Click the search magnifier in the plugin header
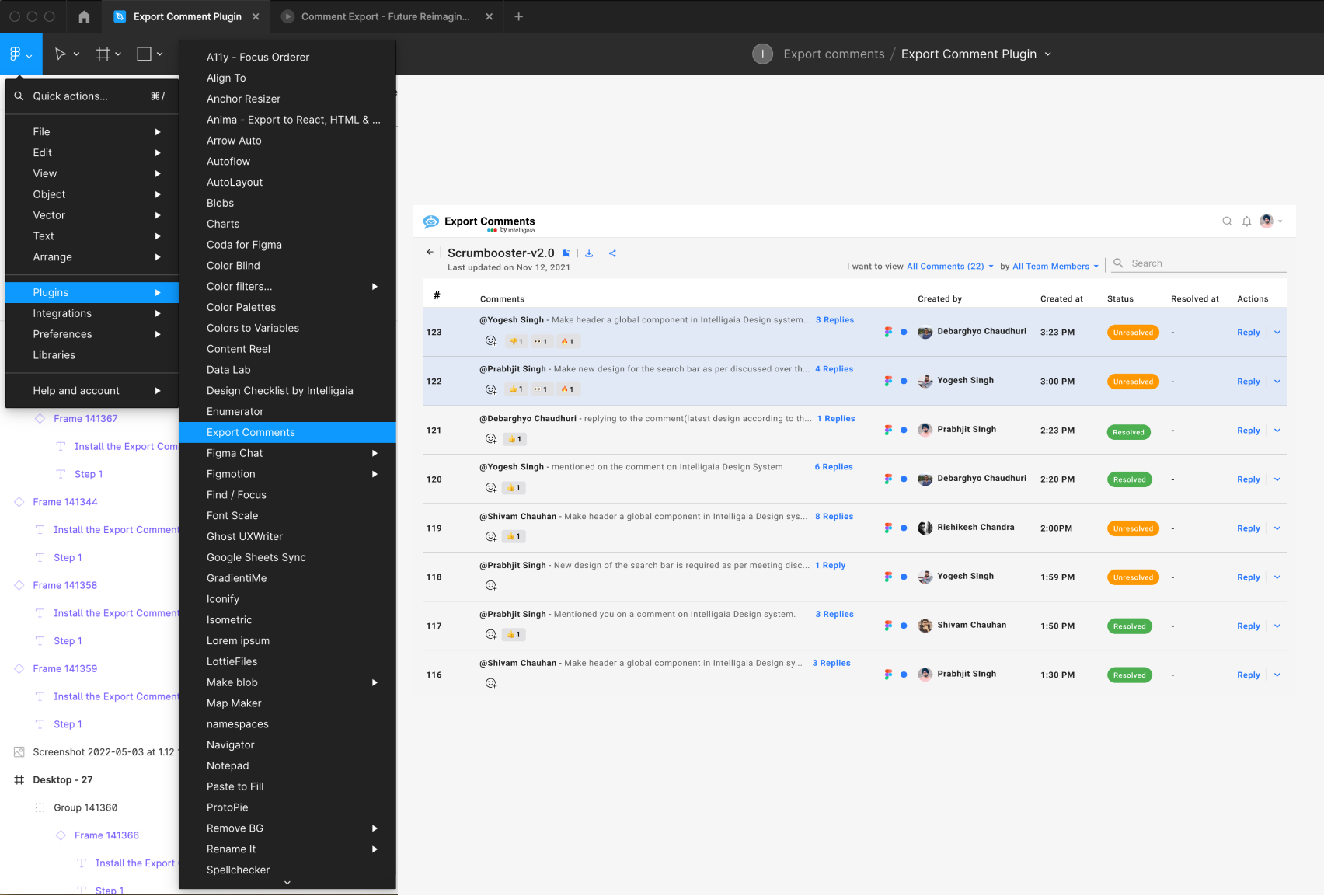 pos(1227,221)
